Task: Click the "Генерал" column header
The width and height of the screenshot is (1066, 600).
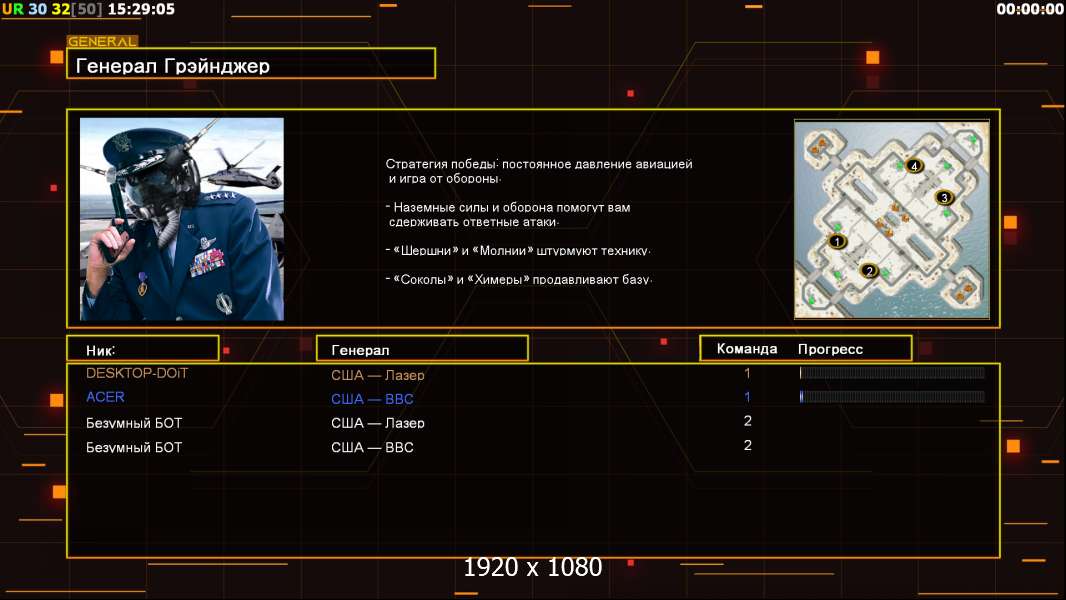Action: [x=422, y=349]
